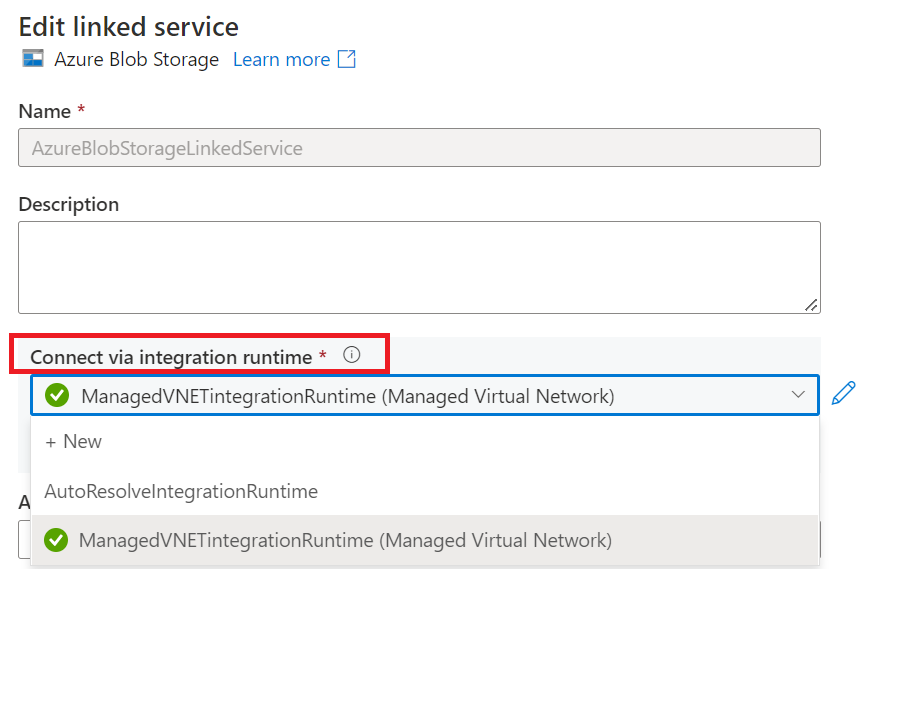Choose AutoResolveIntegrationRuntime from the list
Image resolution: width=922 pixels, height=703 pixels.
tap(181, 491)
